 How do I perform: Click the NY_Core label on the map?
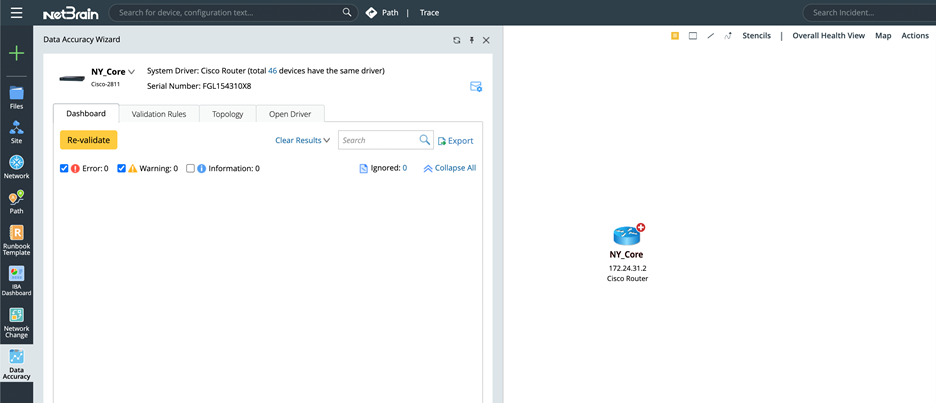pyautogui.click(x=626, y=254)
